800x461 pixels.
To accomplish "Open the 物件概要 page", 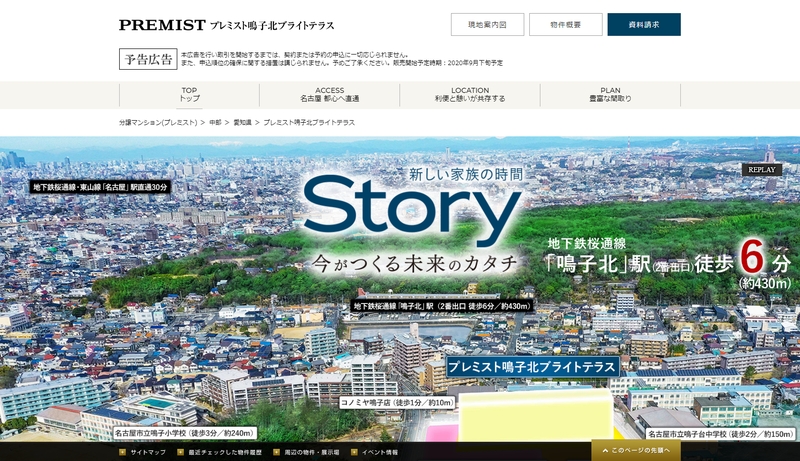I will [x=565, y=24].
